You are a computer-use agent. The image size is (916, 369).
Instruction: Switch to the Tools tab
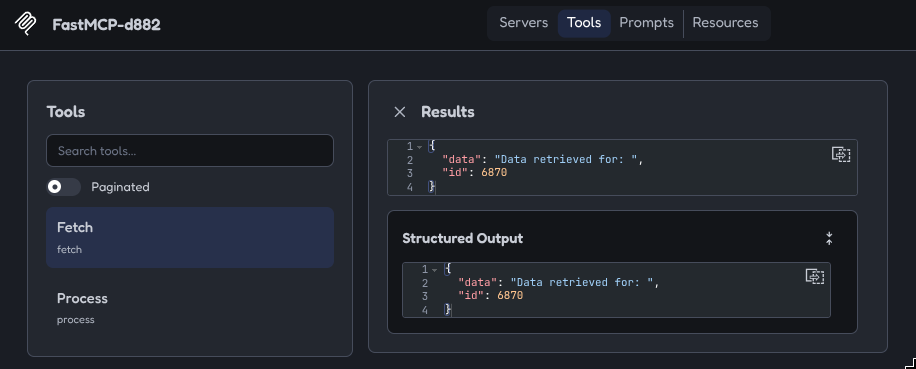(584, 23)
